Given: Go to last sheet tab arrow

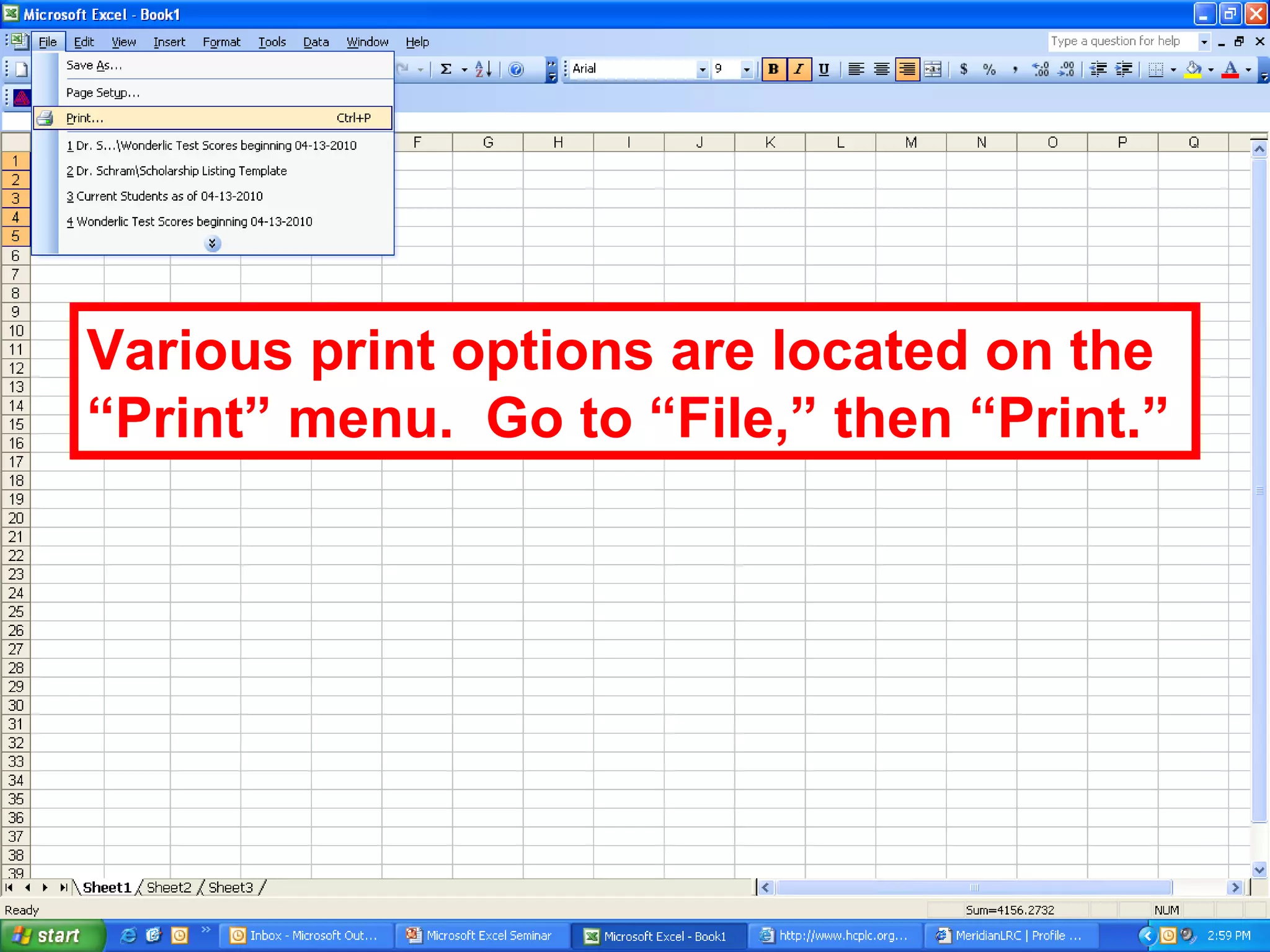Looking at the screenshot, I should point(63,888).
